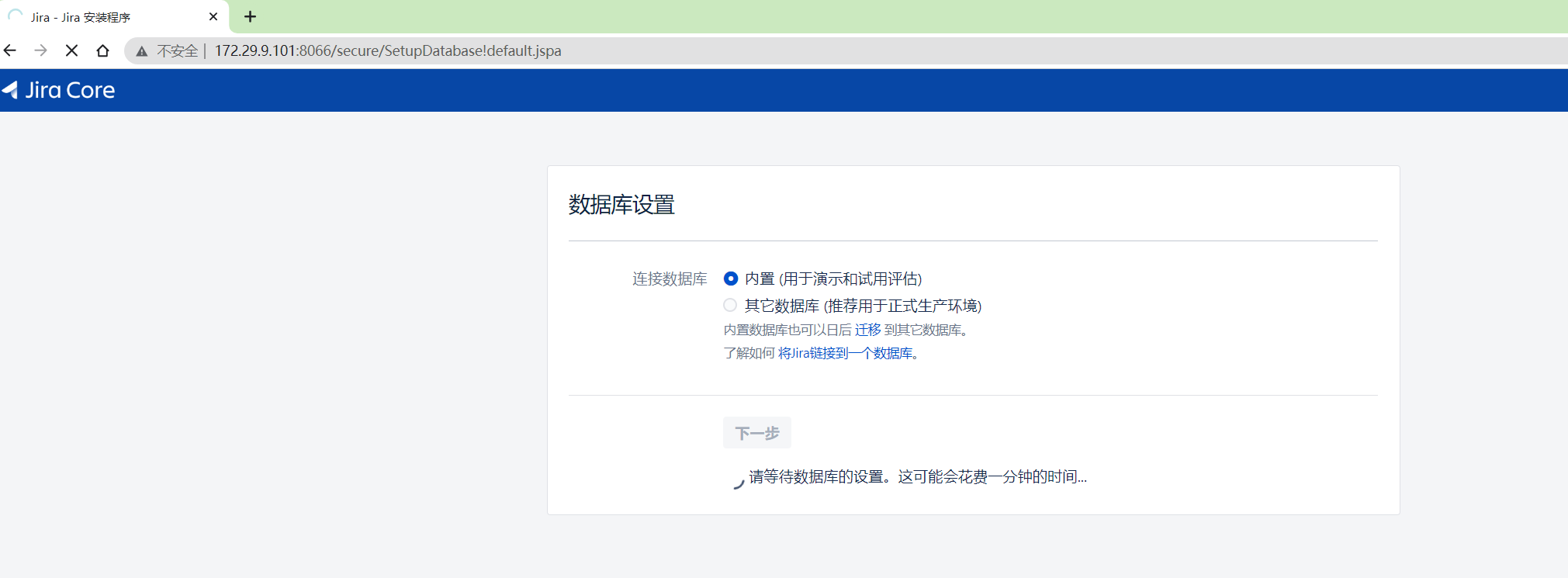Open a new tab with the plus icon
Viewport: 1568px width, 578px height.
click(x=250, y=16)
